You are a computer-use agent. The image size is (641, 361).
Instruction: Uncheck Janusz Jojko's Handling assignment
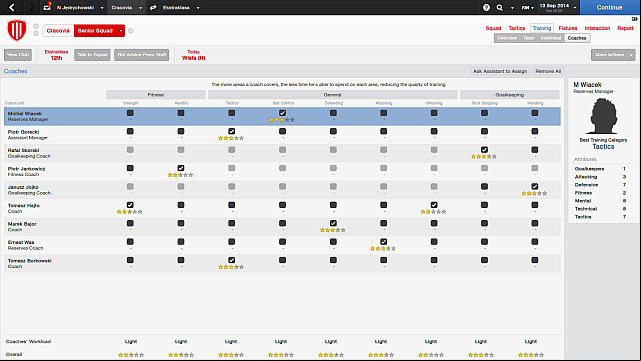coord(535,186)
